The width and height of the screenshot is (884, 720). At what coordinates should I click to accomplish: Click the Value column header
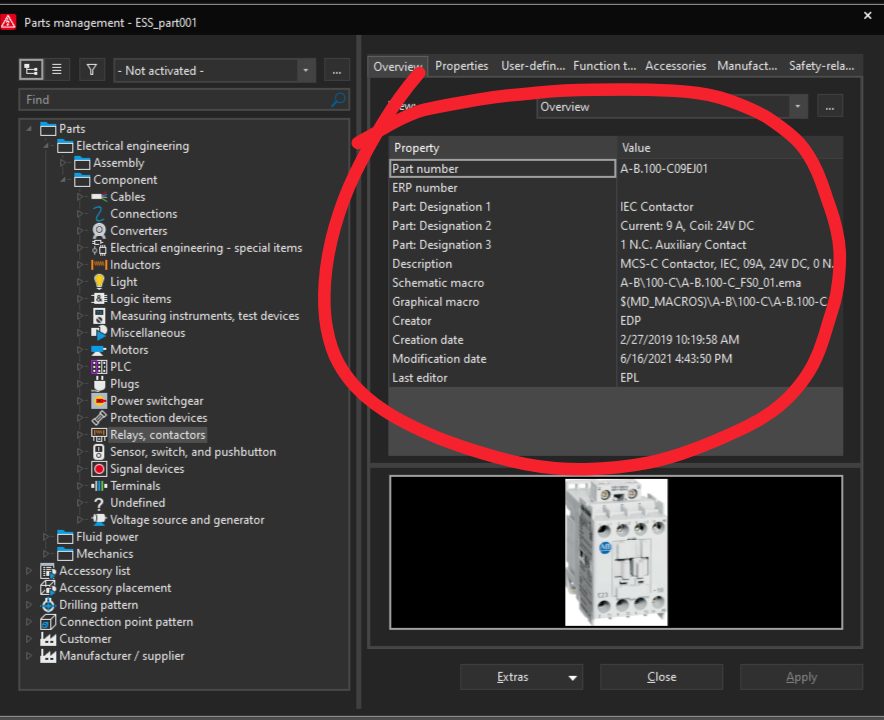(730, 148)
